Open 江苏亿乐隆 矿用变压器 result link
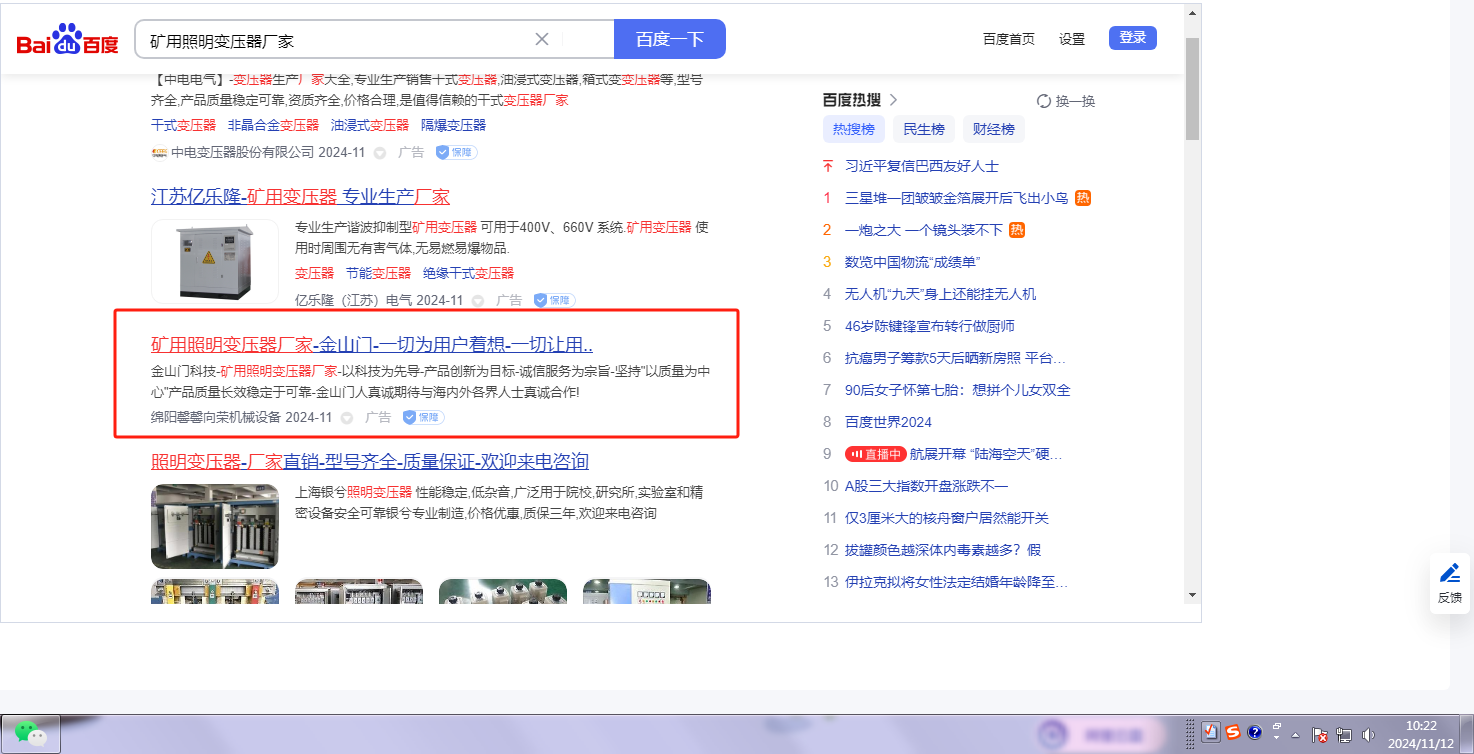1474x754 pixels. (300, 196)
